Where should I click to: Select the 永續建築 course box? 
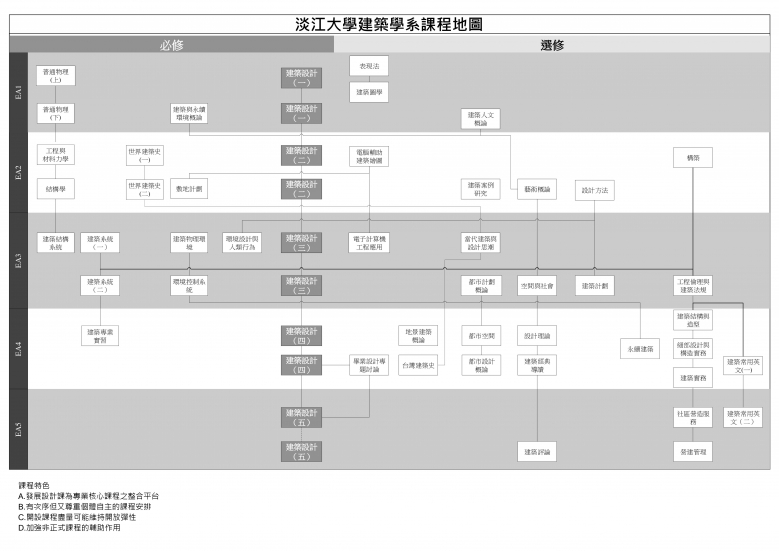coord(640,349)
